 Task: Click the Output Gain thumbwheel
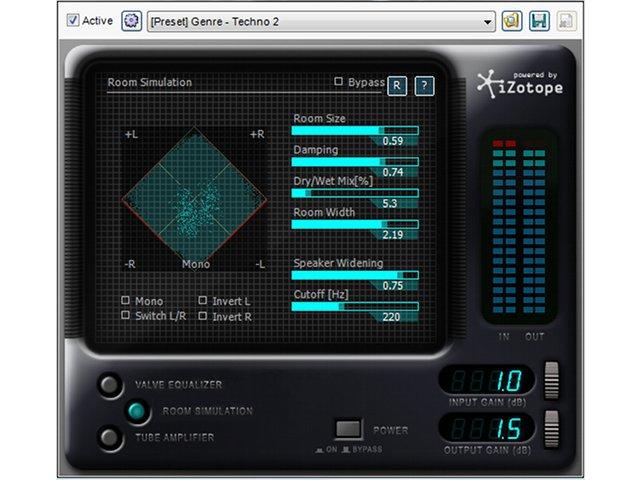[551, 429]
